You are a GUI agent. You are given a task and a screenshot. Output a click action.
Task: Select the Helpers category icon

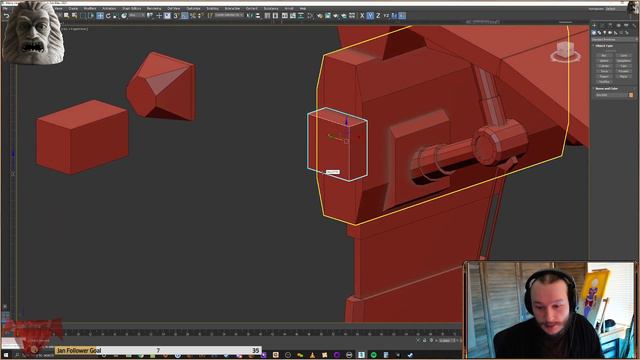click(615, 32)
